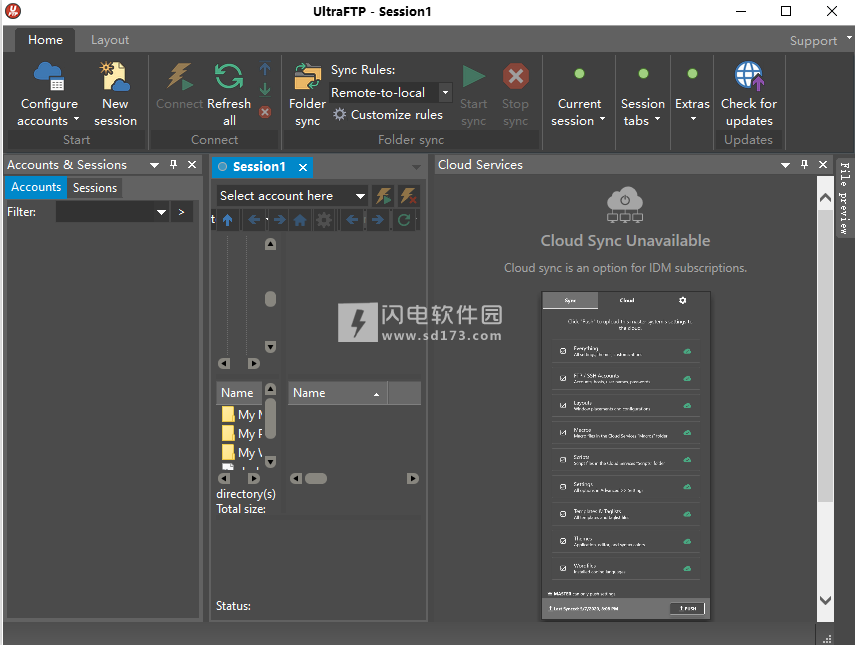Click the connect lightning icon beside account dropdown
Image resolution: width=856 pixels, height=645 pixels.
(x=383, y=196)
